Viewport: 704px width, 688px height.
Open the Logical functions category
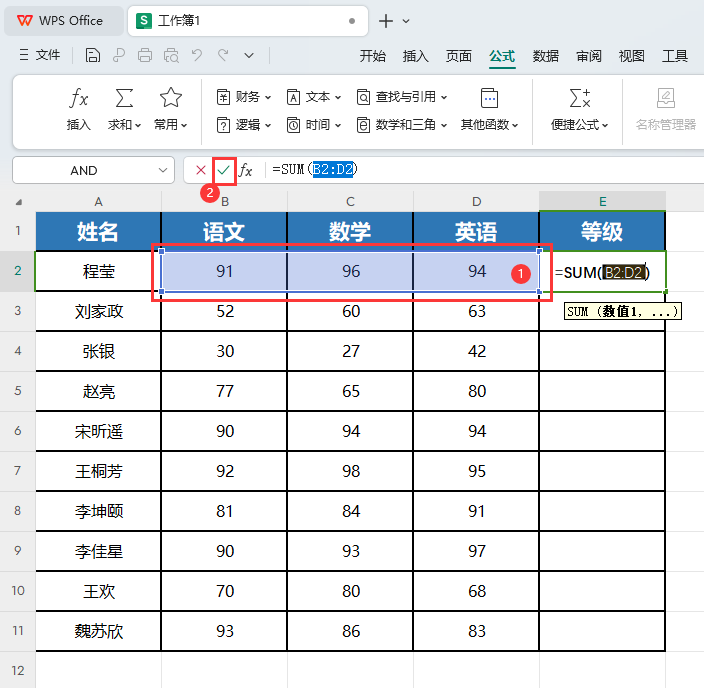[244, 125]
